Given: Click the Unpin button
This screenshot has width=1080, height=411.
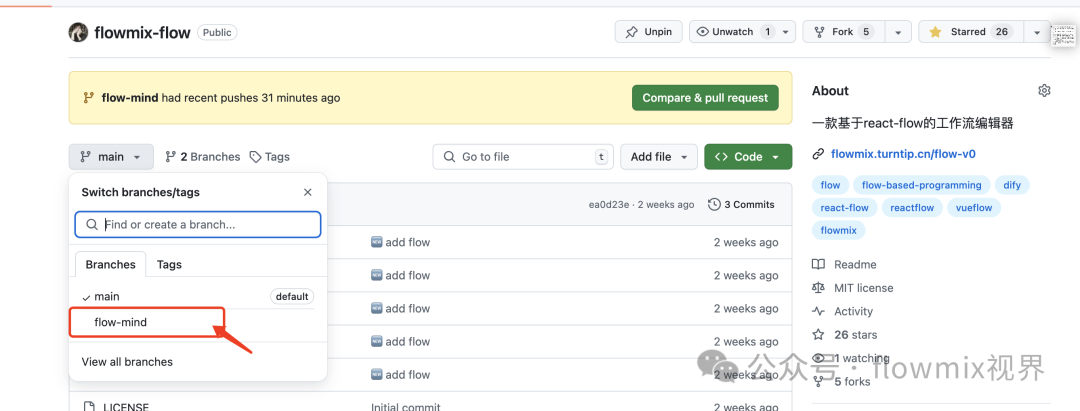Looking at the screenshot, I should tap(649, 32).
